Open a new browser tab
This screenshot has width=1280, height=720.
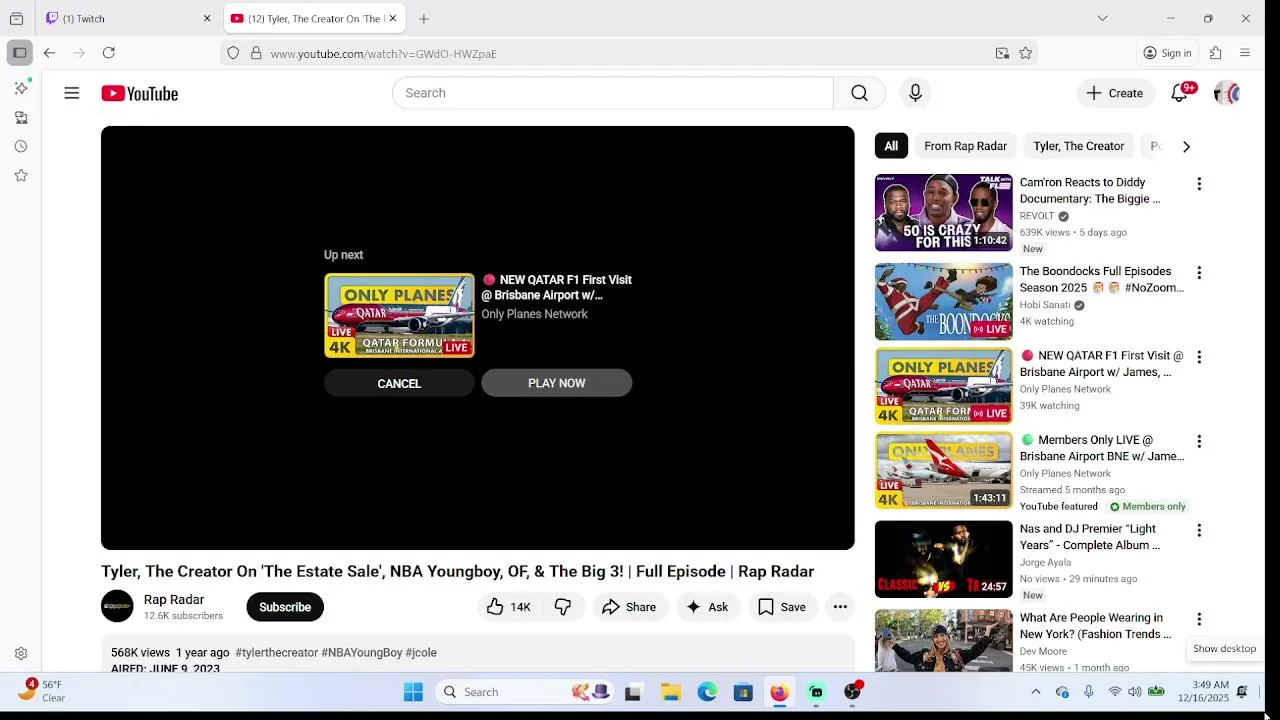(424, 18)
